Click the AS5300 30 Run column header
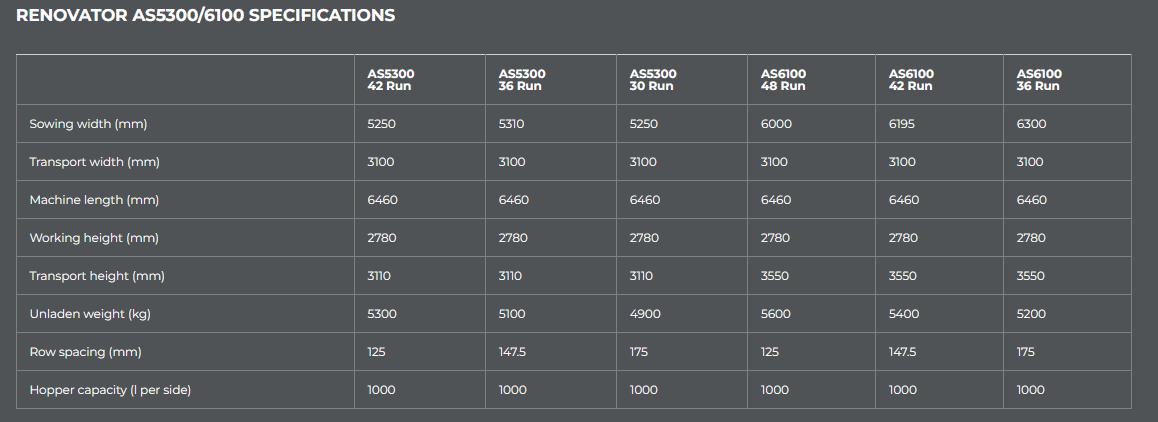1158x422 pixels. pyautogui.click(x=653, y=80)
